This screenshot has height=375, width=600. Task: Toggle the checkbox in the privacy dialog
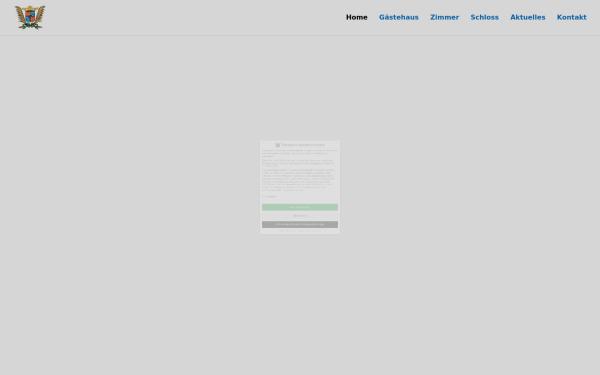click(263, 197)
